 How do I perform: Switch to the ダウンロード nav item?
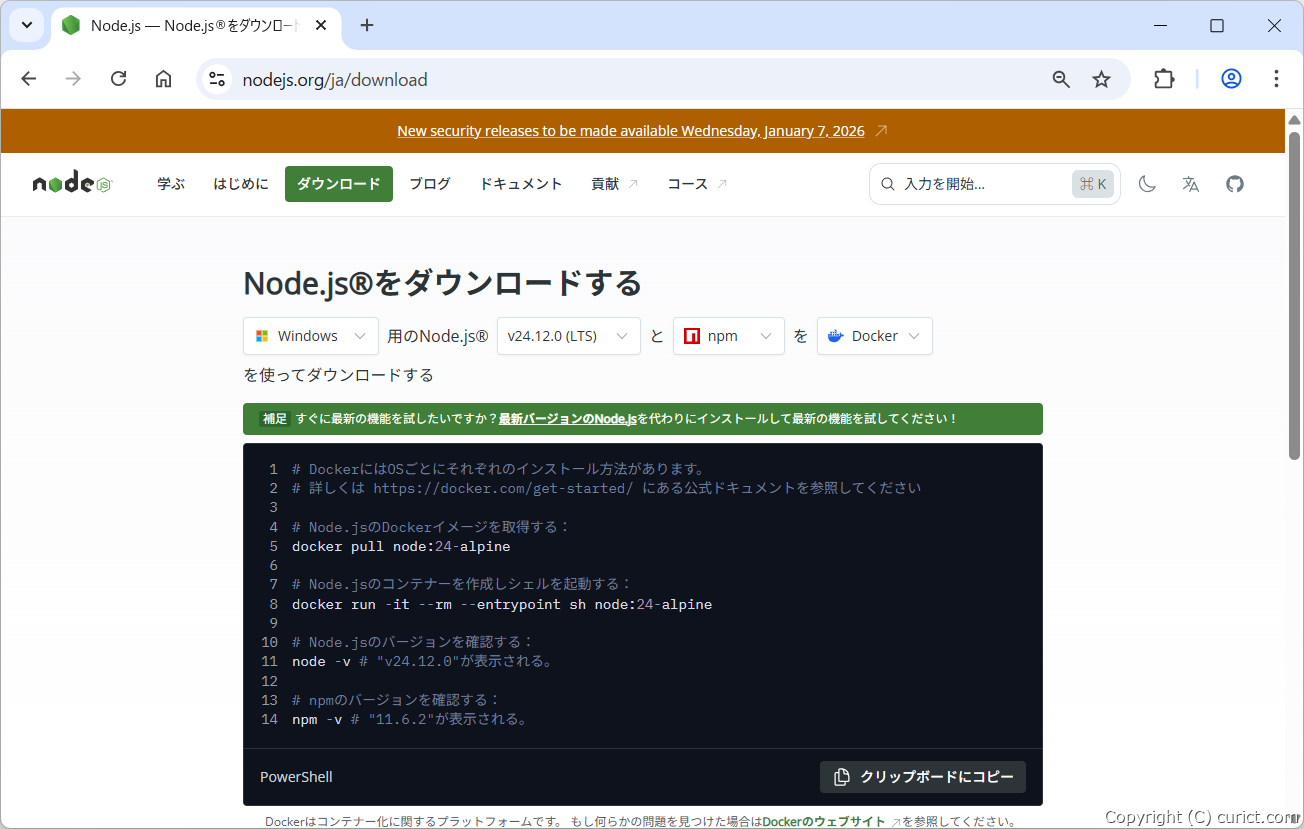coord(338,184)
